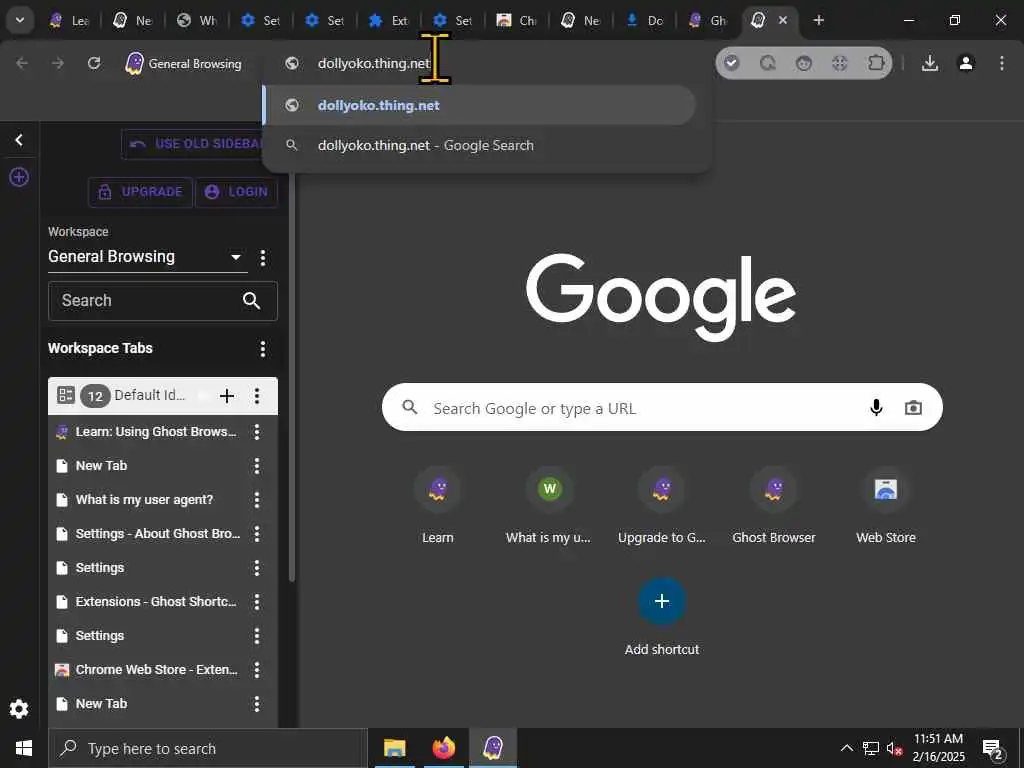Click the sidebar search magnifier icon
Screen dimensions: 1024x768
coord(251,300)
